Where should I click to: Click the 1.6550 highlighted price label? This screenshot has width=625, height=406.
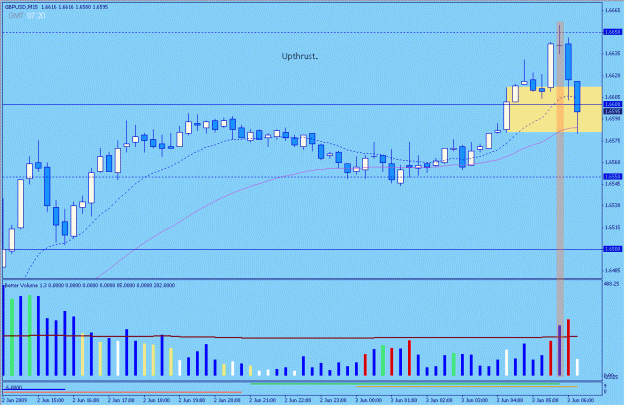click(613, 177)
